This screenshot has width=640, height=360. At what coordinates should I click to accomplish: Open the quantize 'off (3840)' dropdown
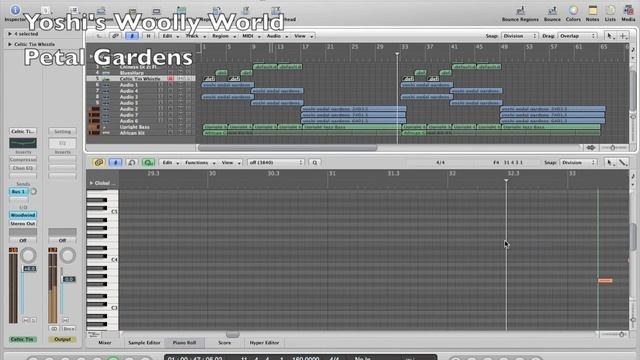click(276, 162)
